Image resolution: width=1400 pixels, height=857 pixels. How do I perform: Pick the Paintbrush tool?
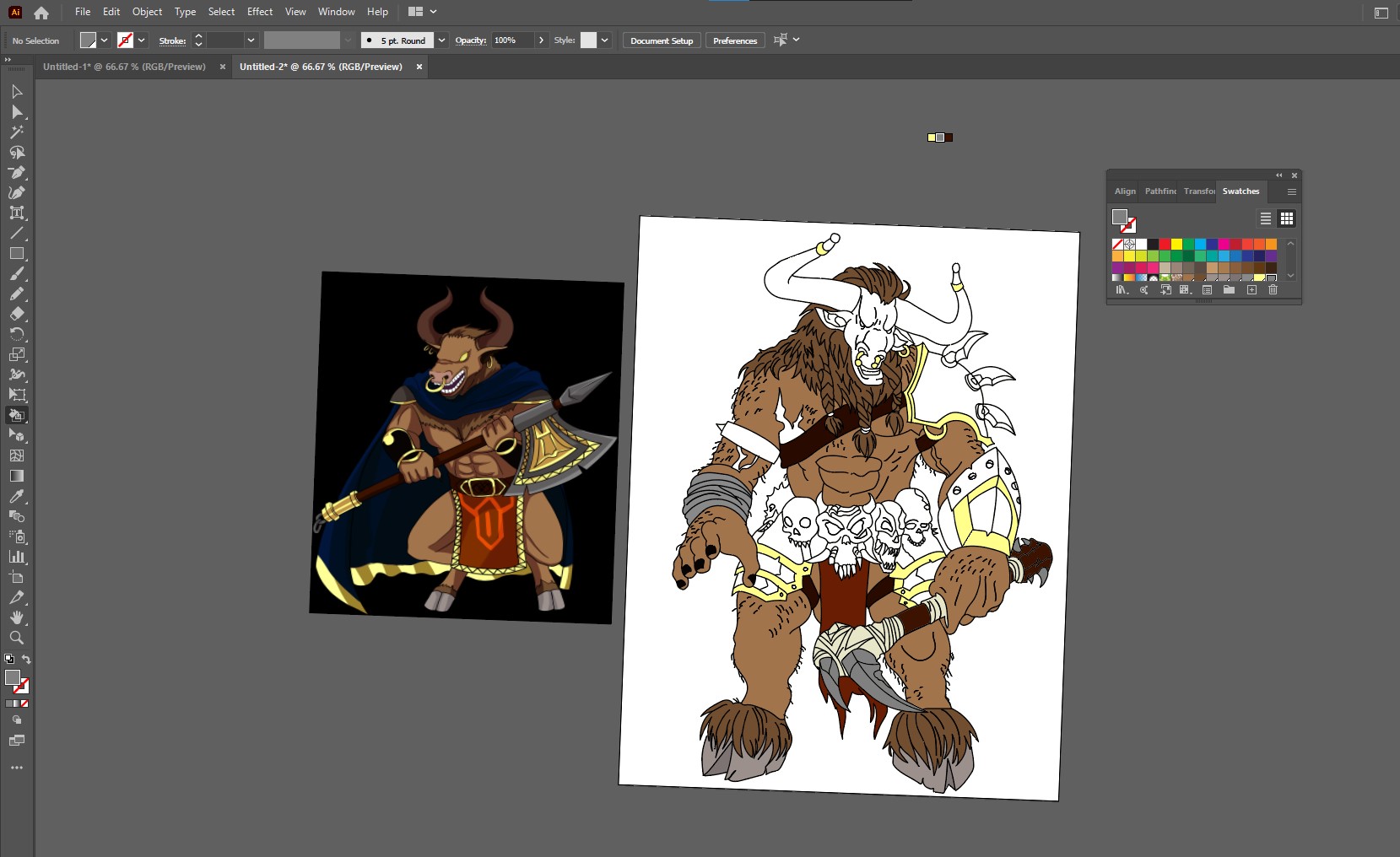click(17, 273)
